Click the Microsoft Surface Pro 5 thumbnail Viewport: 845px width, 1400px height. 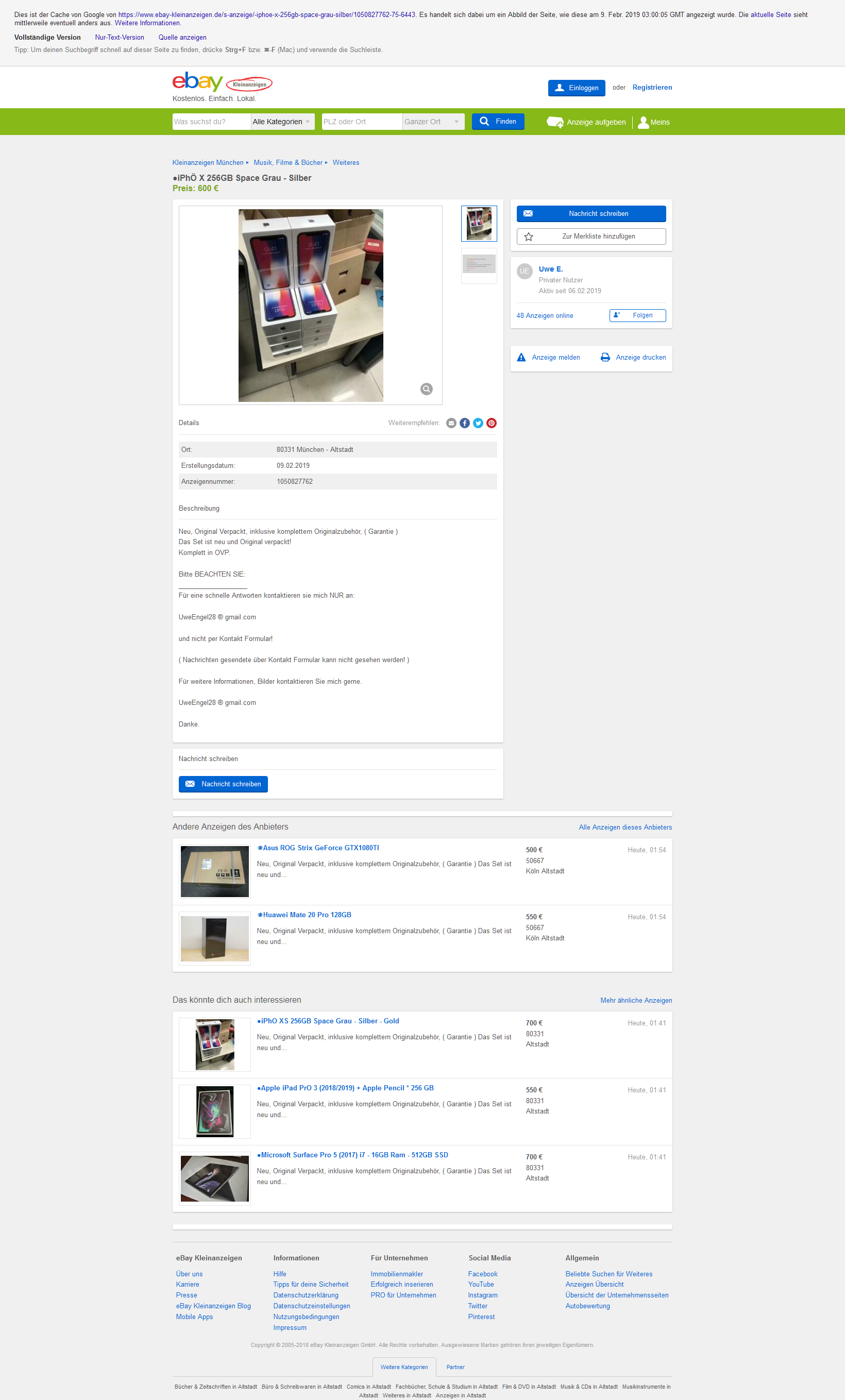click(215, 1179)
